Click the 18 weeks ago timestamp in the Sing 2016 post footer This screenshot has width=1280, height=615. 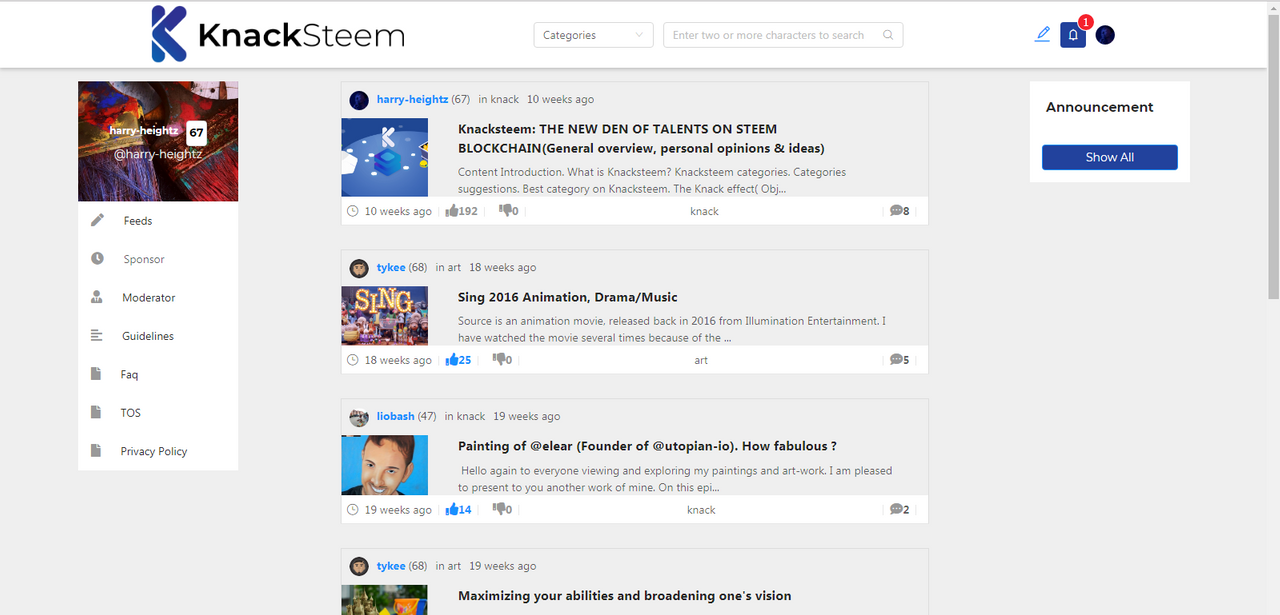(x=398, y=360)
